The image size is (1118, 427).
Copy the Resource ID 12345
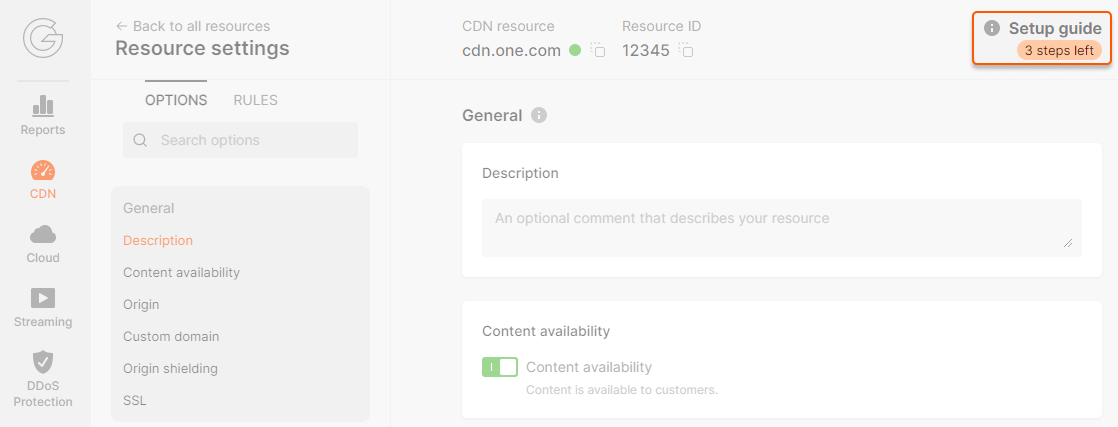tap(686, 50)
